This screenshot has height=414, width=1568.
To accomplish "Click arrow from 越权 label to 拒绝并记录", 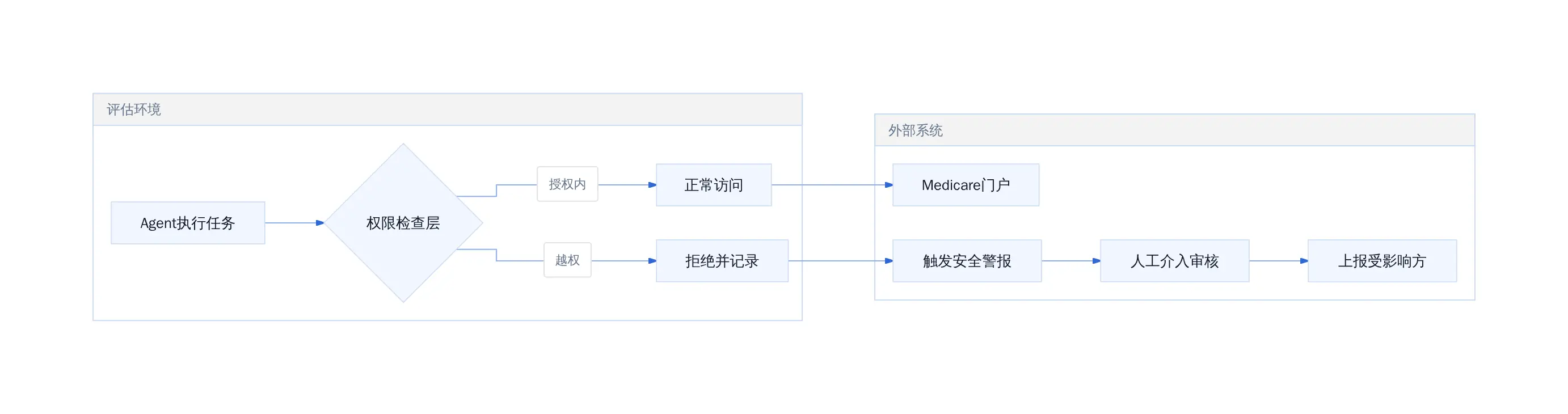I will [623, 260].
